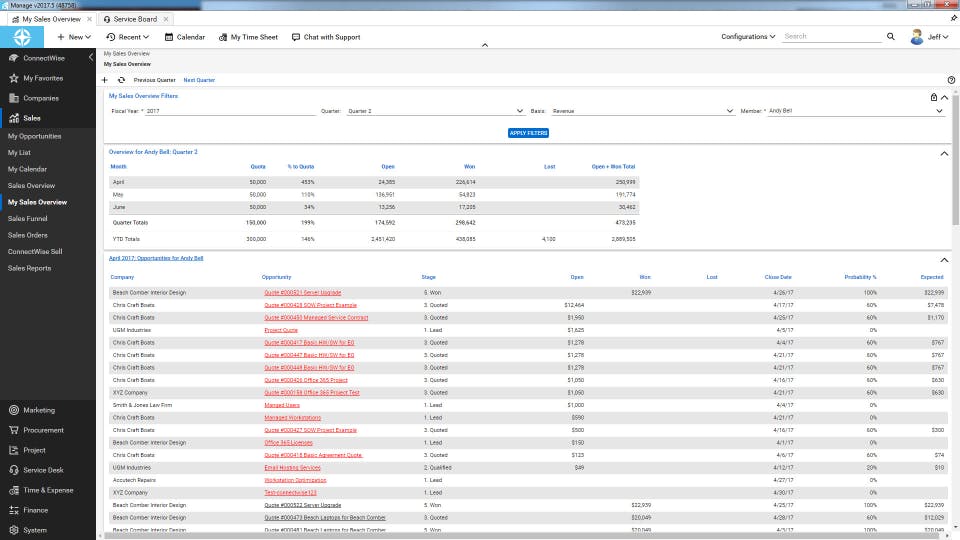Screen dimensions: 960x540
Task: Open Sales Funnel in the sidebar
Action: [x=28, y=218]
